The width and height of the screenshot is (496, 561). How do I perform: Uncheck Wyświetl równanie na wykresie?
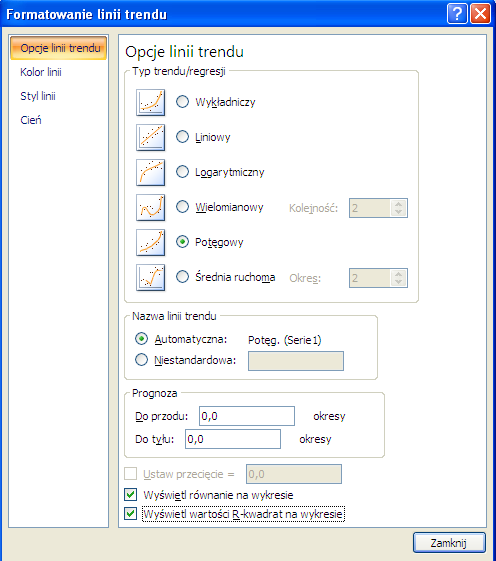click(x=131, y=495)
